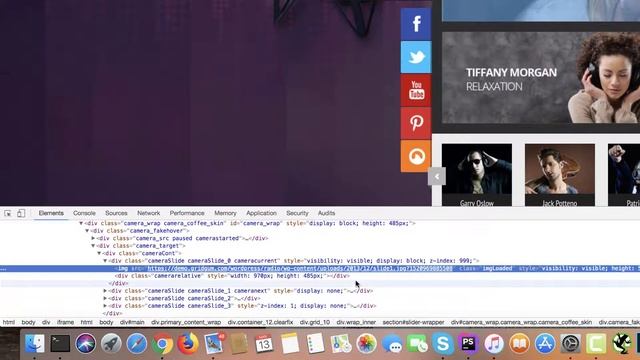Open iBooks from the Dock
This screenshot has height=360, width=640.
click(x=519, y=344)
